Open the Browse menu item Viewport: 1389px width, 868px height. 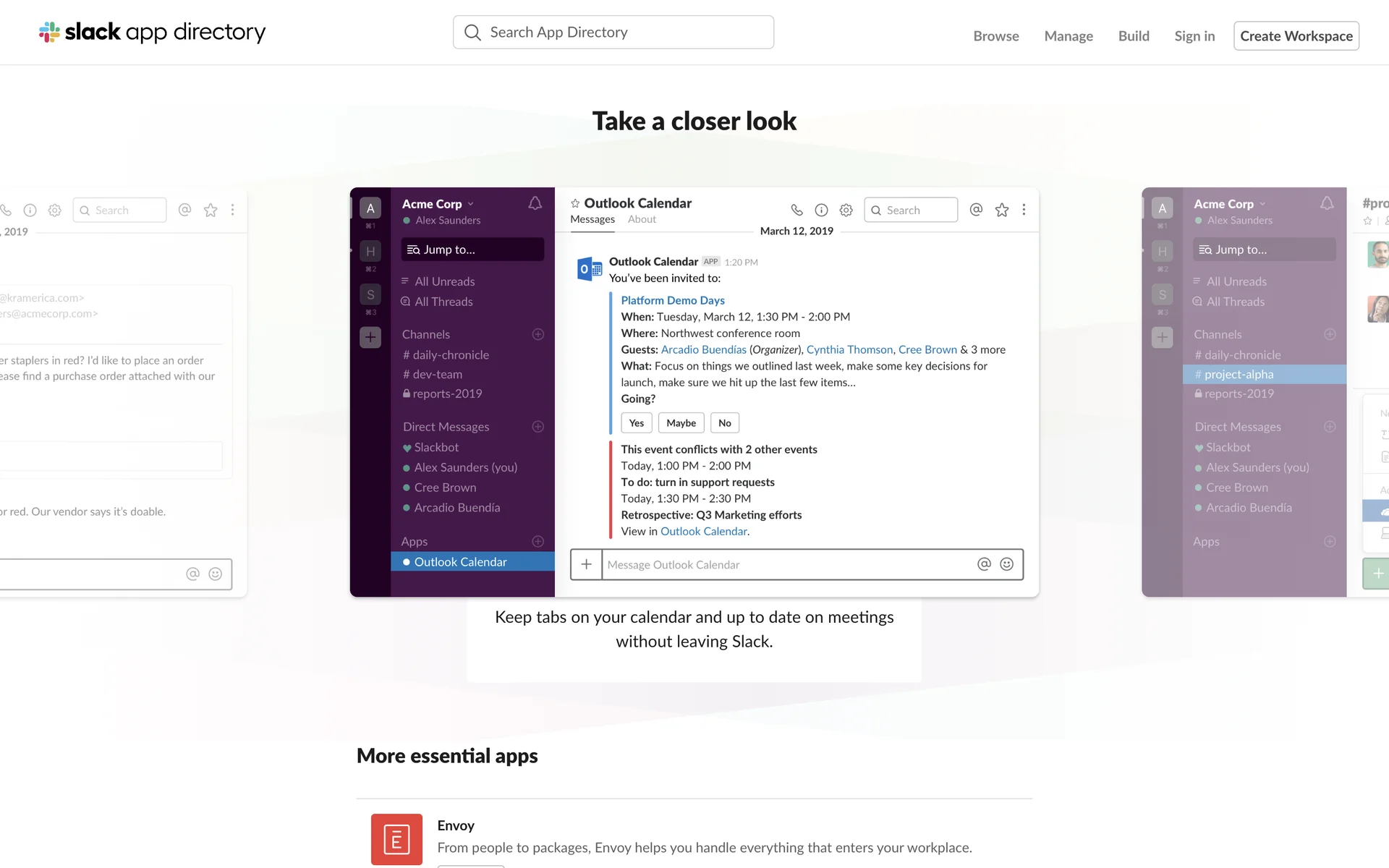coord(995,36)
